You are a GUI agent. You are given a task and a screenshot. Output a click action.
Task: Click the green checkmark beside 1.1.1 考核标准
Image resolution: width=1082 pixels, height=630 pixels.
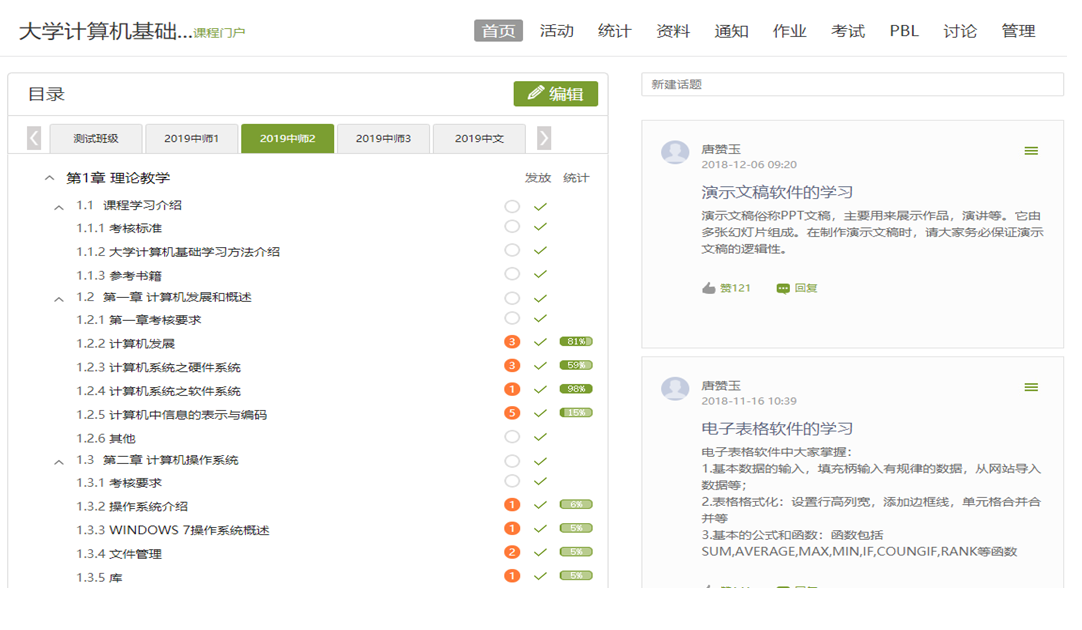tap(540, 227)
